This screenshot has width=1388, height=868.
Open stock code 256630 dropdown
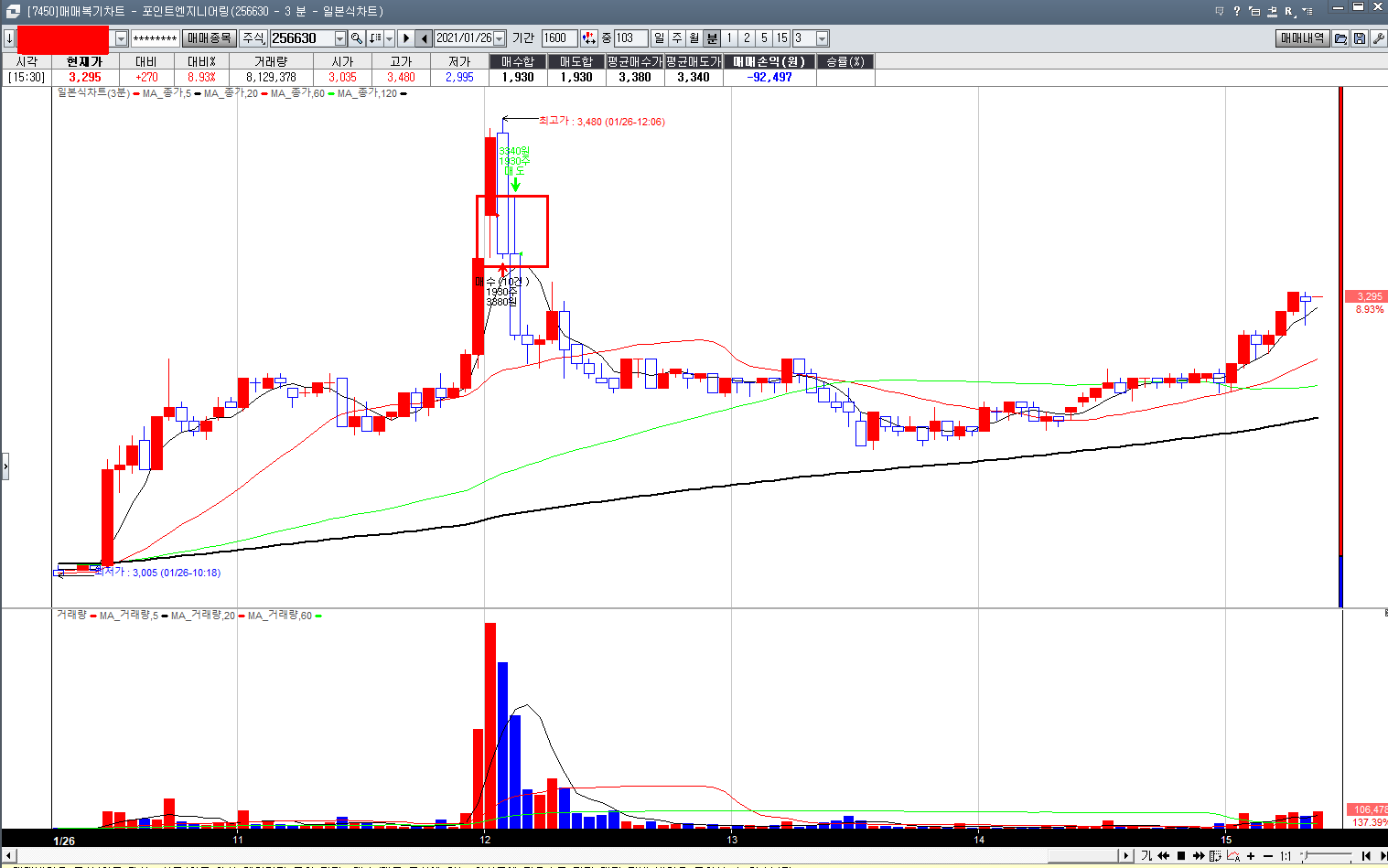[x=340, y=38]
